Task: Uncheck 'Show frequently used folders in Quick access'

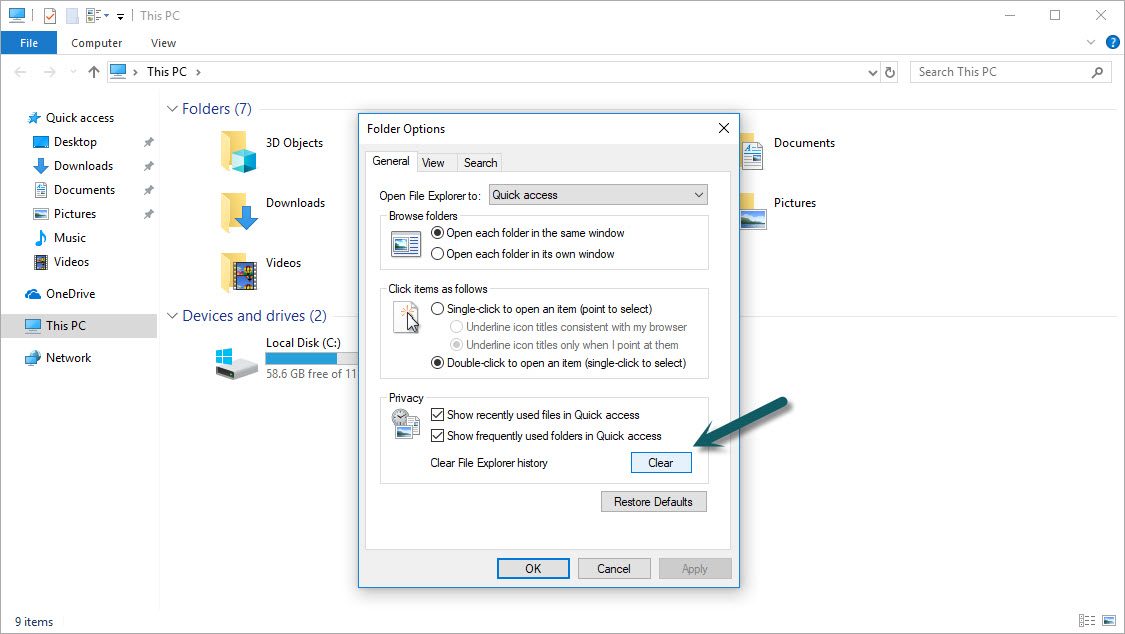Action: [x=546, y=435]
